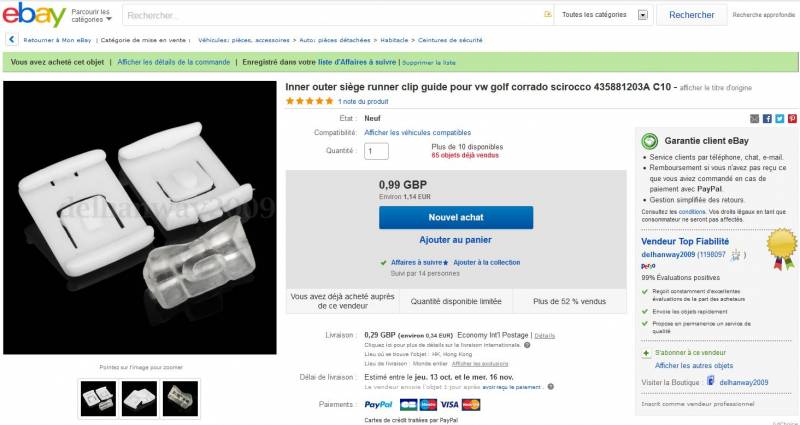Image resolution: width=800 pixels, height=425 pixels.
Task: Click the back arrow beside Retourner à Mon eBay
Action: click(x=11, y=40)
